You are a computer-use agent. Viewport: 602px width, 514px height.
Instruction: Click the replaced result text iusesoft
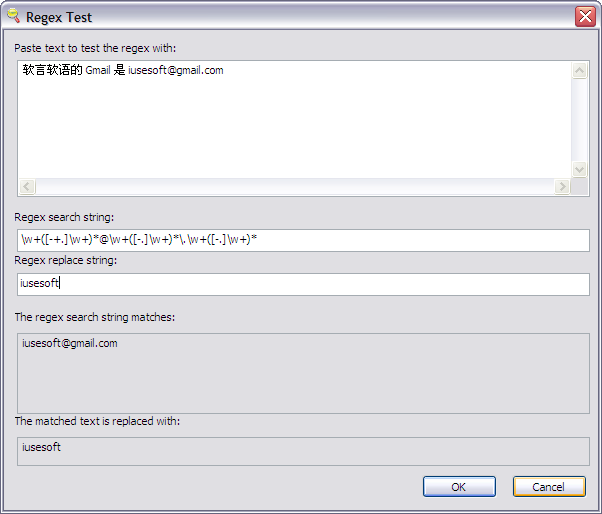(x=42, y=447)
